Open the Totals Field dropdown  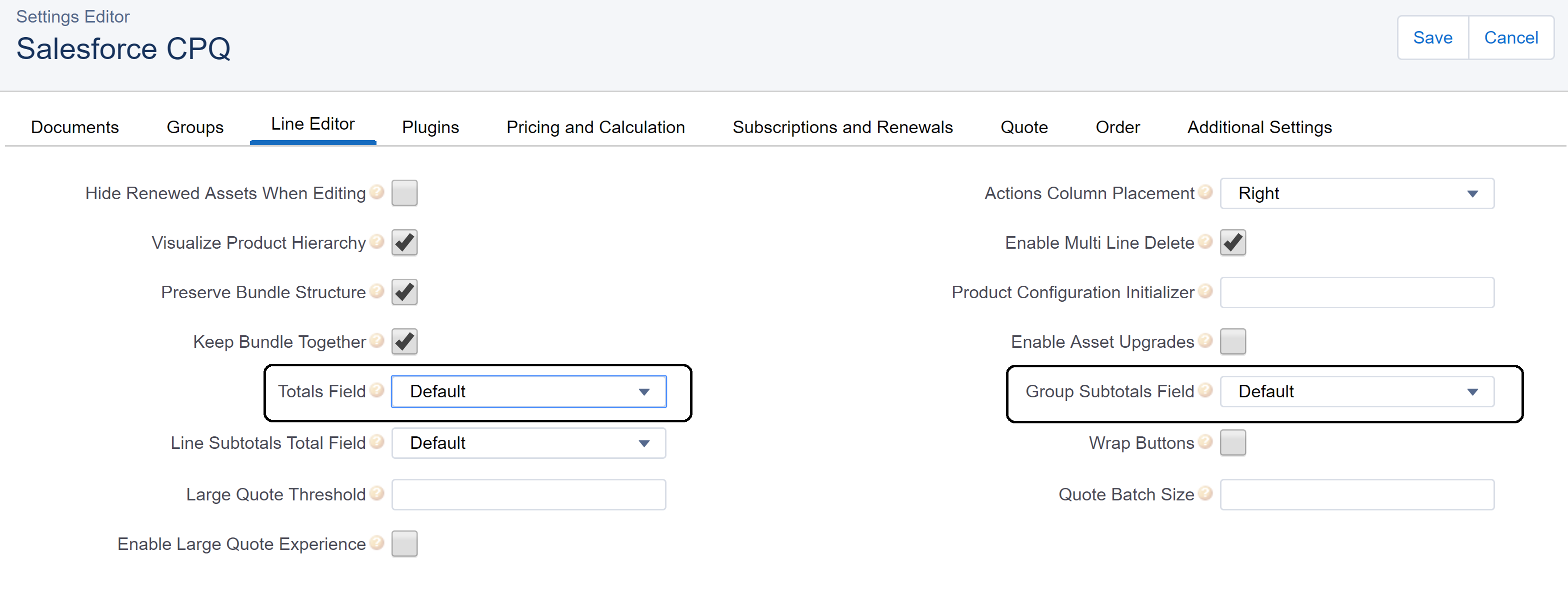[528, 391]
